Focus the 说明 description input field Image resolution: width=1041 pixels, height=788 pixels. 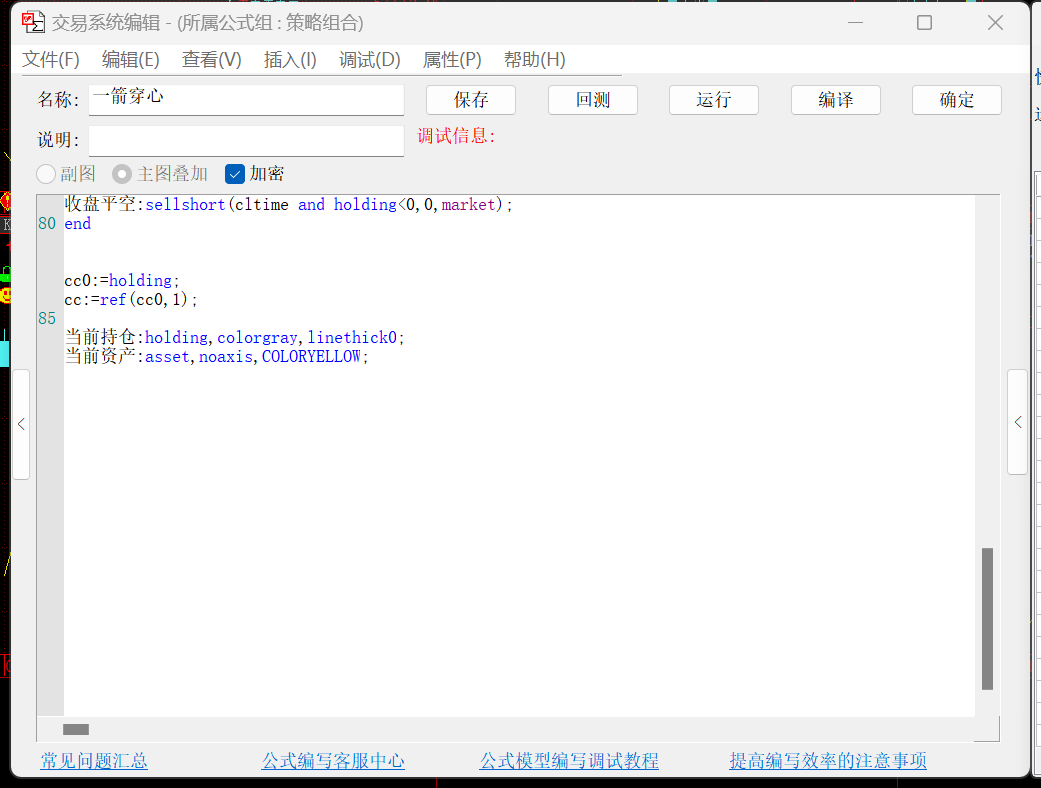coord(246,140)
